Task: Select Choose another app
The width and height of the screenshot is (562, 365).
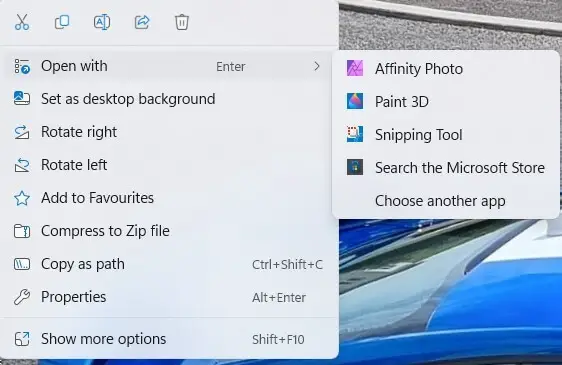Action: [446, 200]
